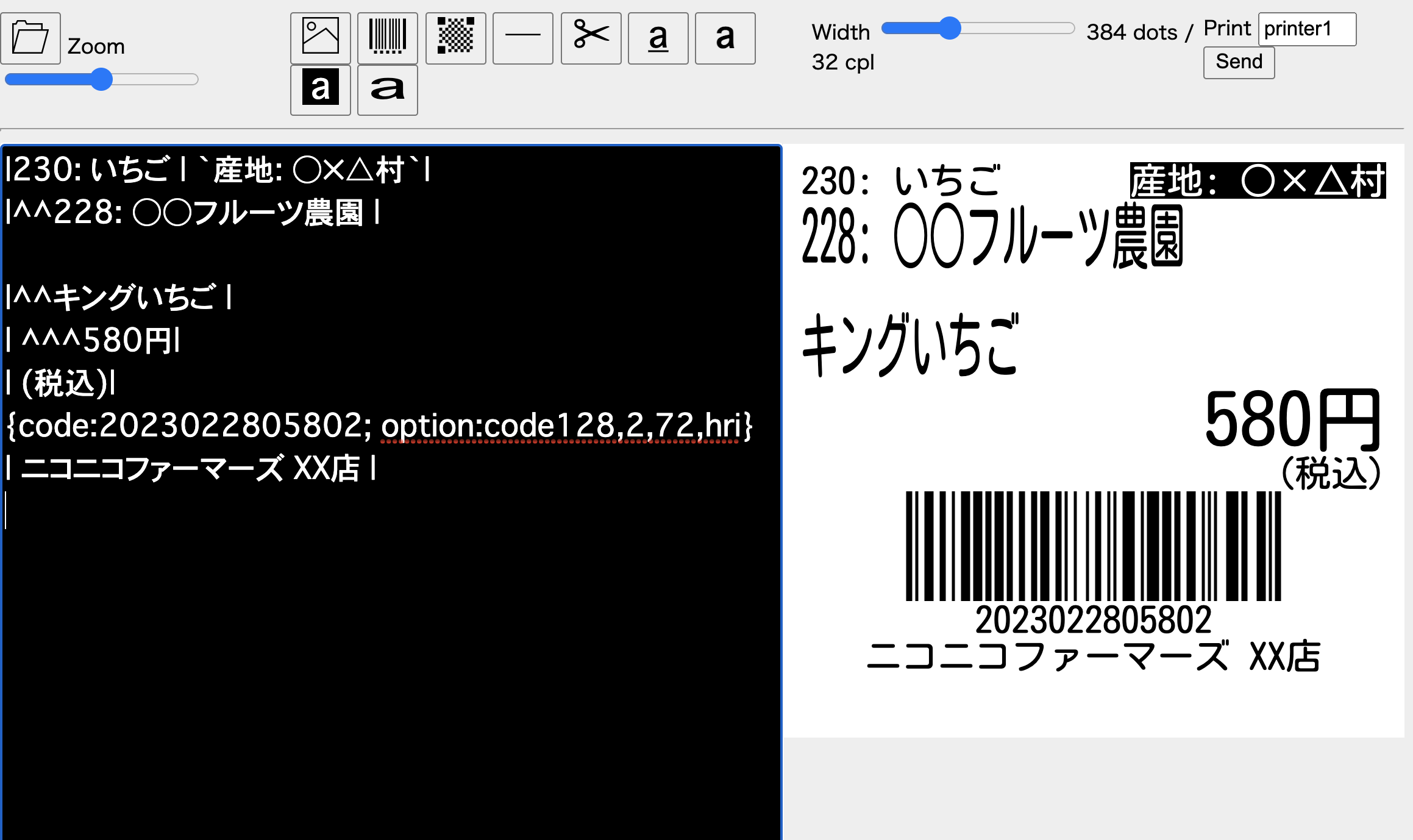Insert a barcode using the barcode icon
Image resolution: width=1413 pixels, height=840 pixels.
387,37
